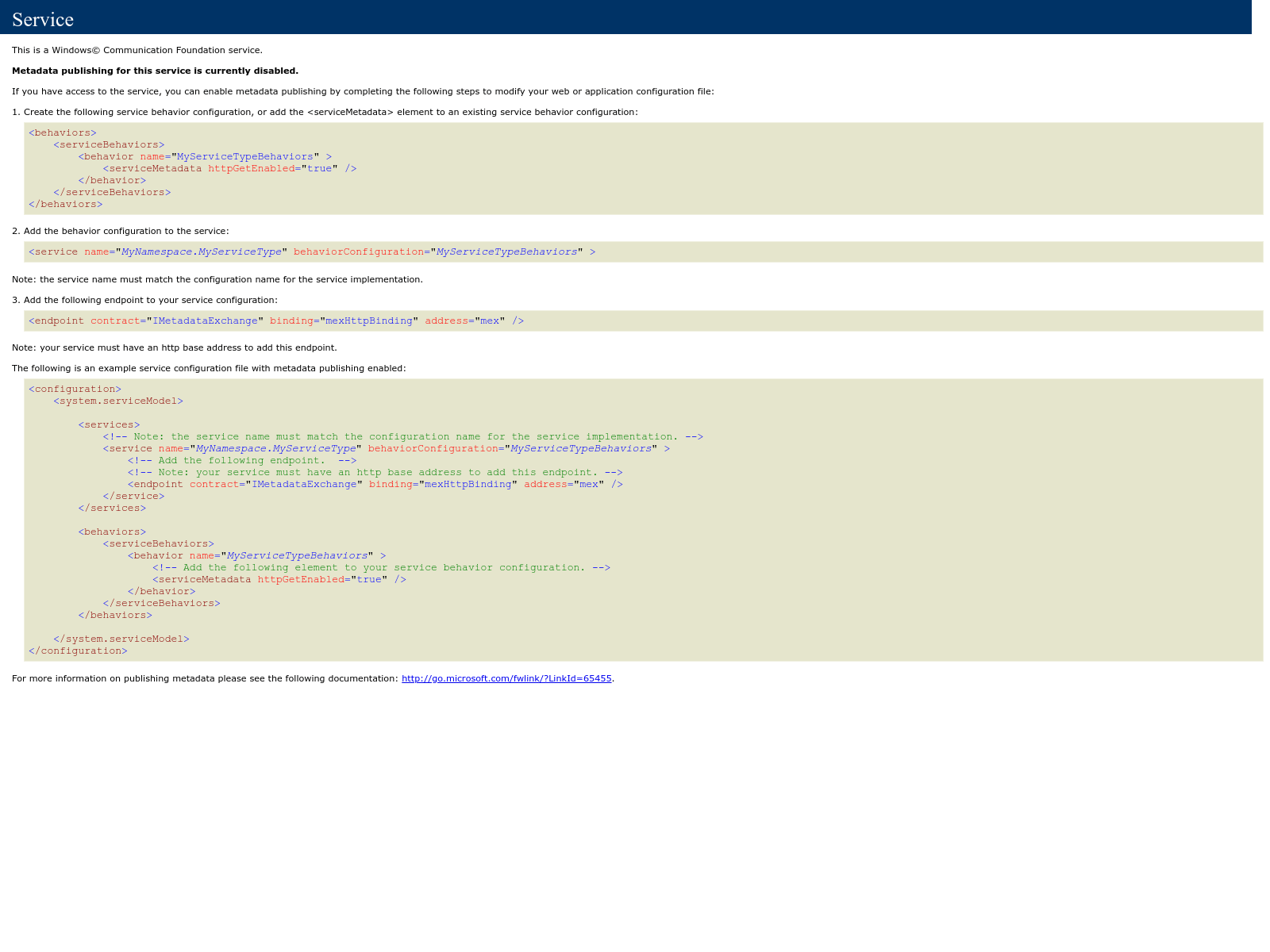The image size is (1270, 952).
Task: Click comment "<!-- Note: your service must have an http base address"
Action: pyautogui.click(x=375, y=472)
